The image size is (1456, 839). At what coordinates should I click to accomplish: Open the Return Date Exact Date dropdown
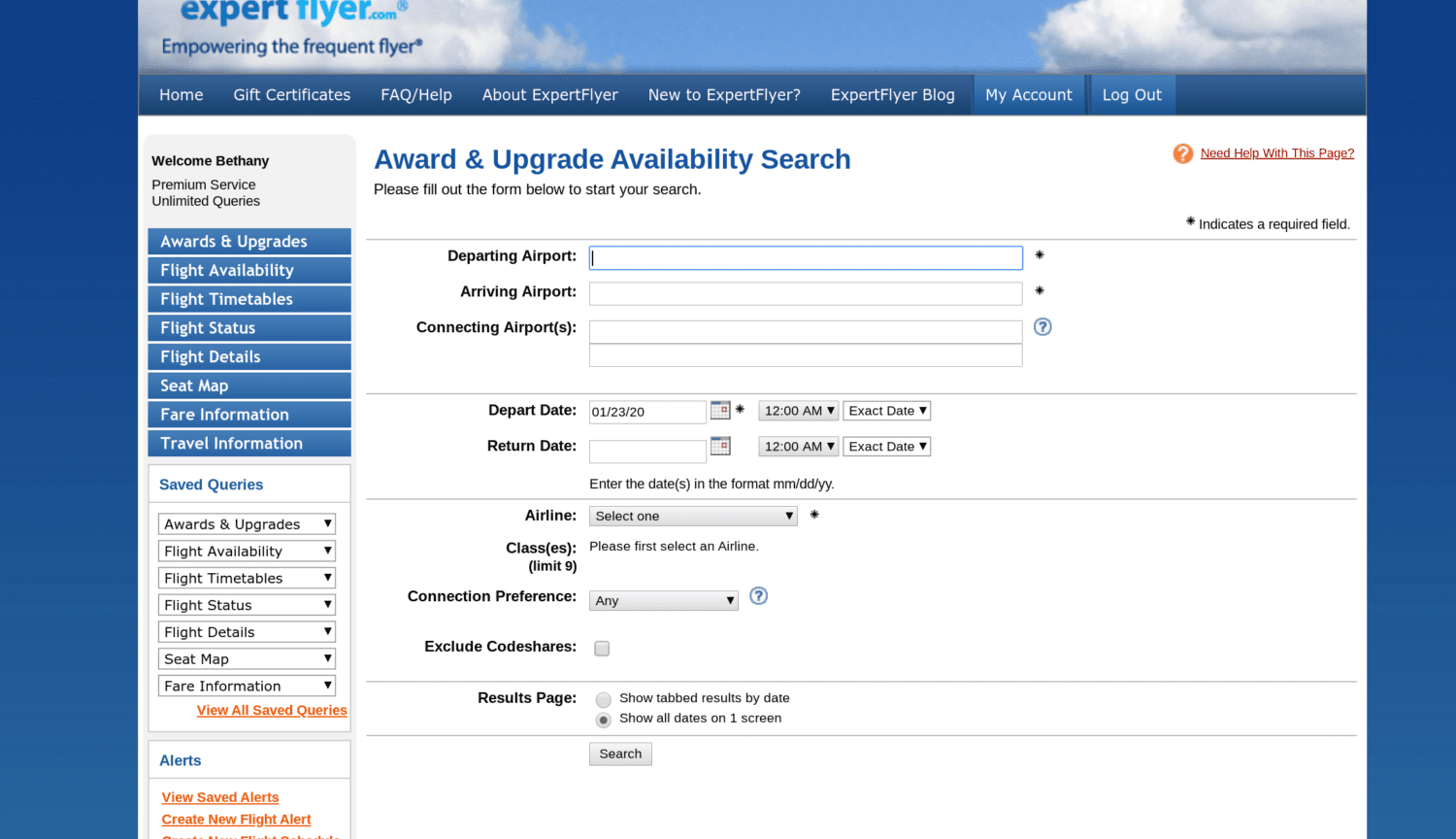point(887,447)
